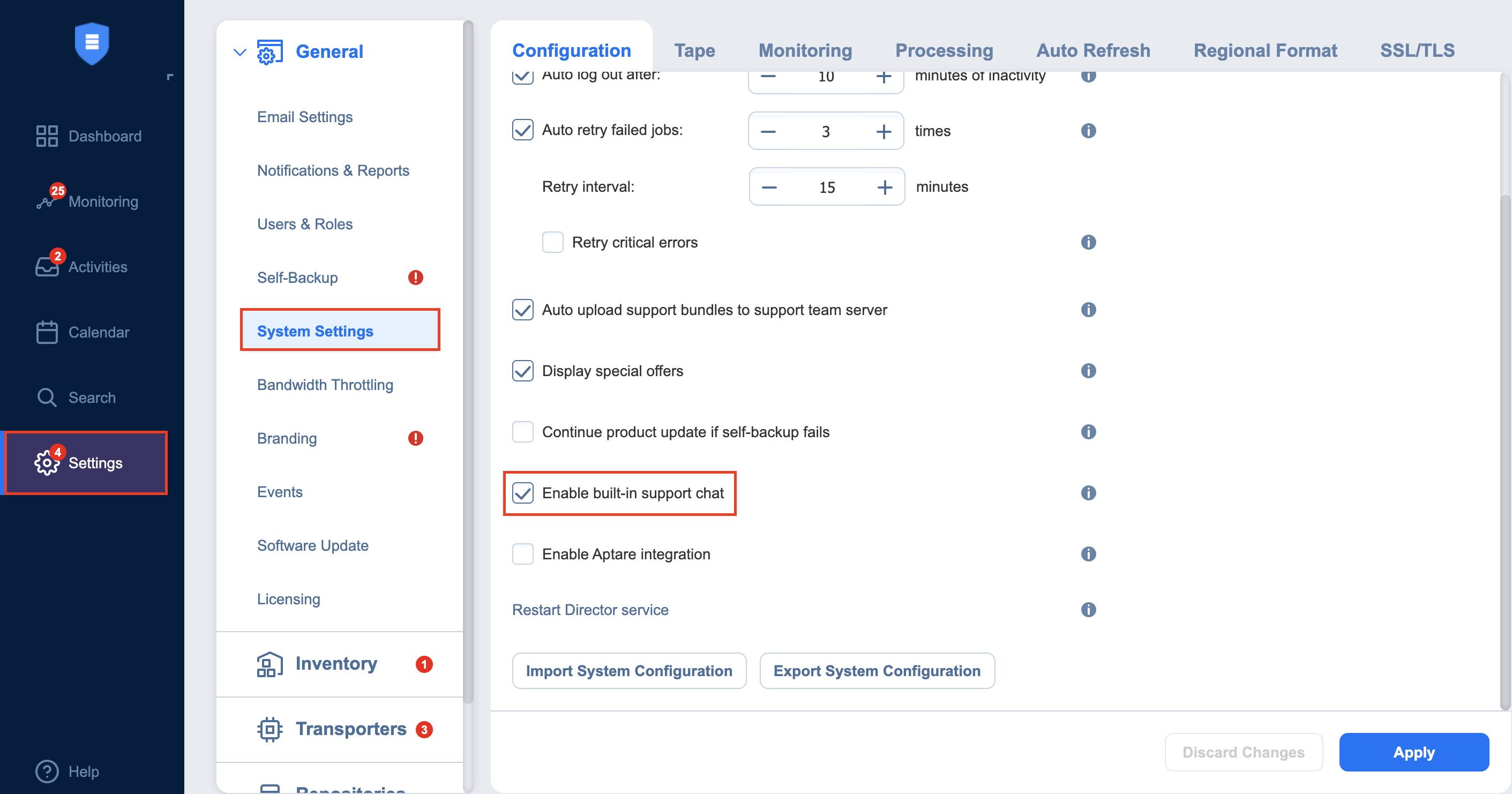The image size is (1512, 794).
Task: Uncheck Auto upload support bundles checkbox
Action: point(522,310)
